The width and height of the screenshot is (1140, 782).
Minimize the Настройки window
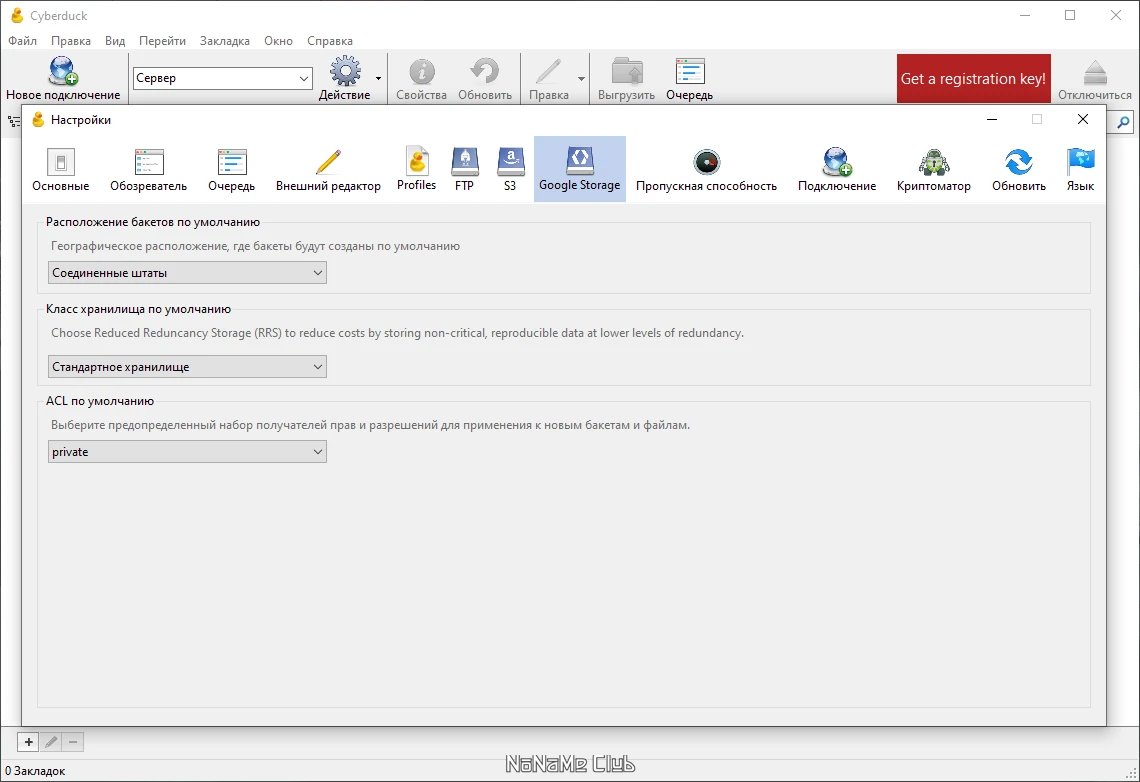[992, 119]
